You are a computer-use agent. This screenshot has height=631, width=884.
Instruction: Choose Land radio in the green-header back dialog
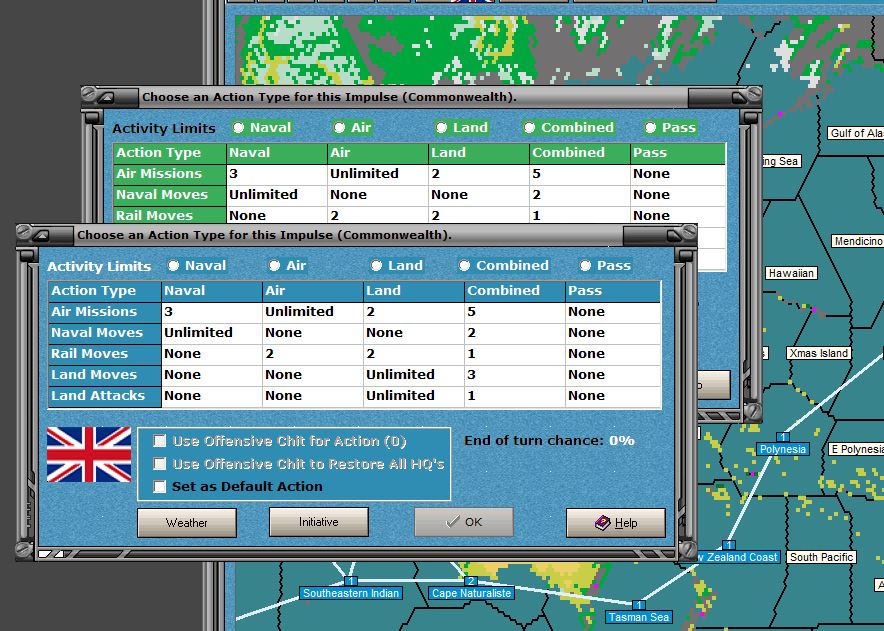pos(441,128)
